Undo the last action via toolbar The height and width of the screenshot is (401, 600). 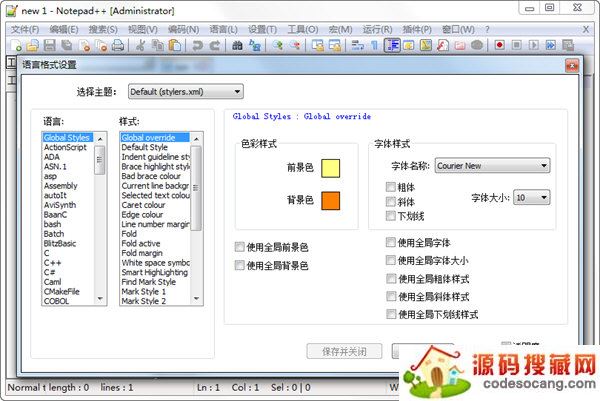pos(197,46)
